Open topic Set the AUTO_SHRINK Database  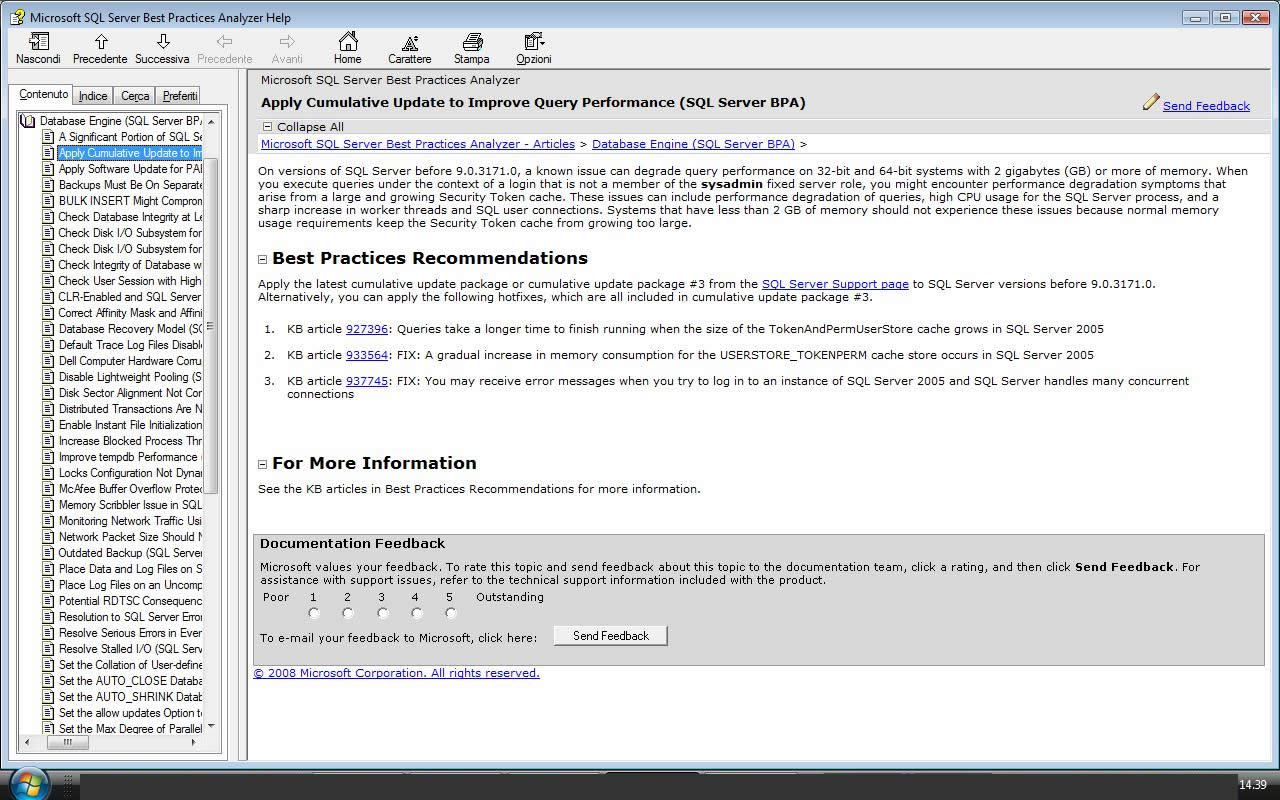pyautogui.click(x=130, y=697)
